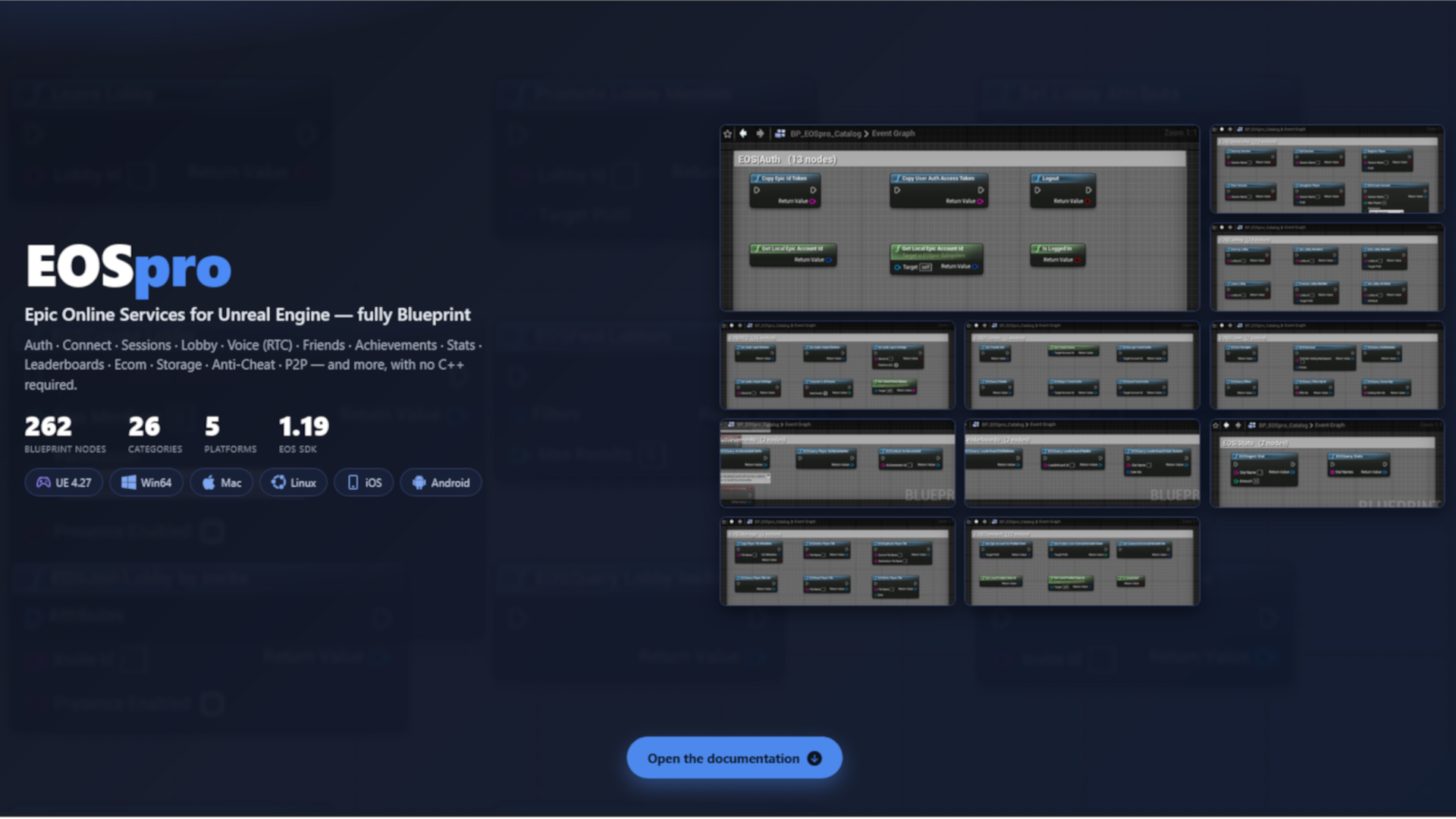
Task: Click favorite star in the EOS|Stats thumbnail toolbar
Action: click(x=1216, y=425)
